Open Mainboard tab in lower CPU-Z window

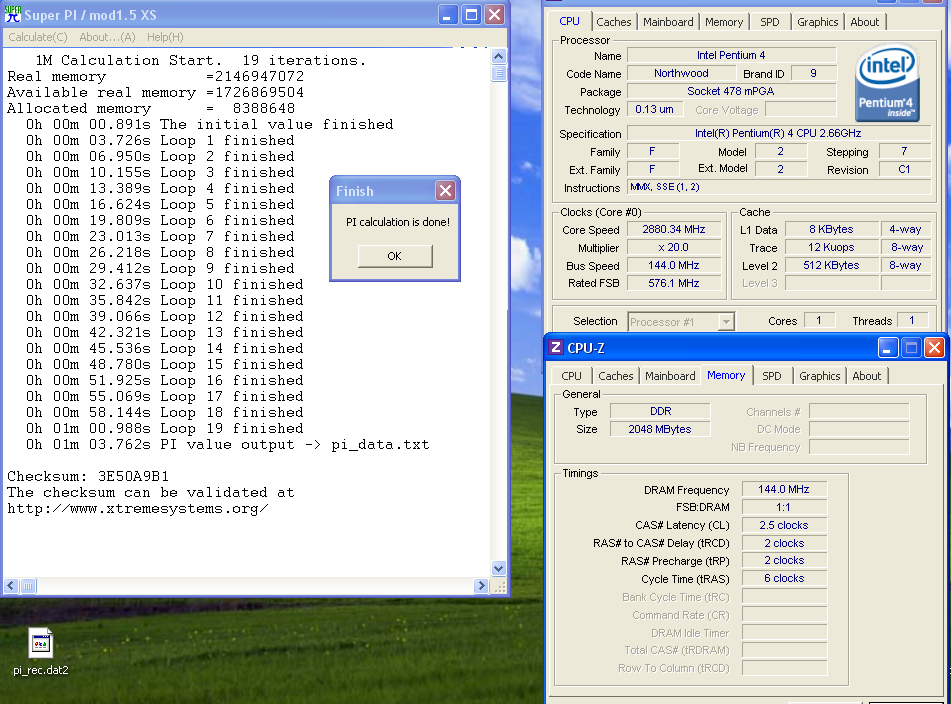coord(670,376)
